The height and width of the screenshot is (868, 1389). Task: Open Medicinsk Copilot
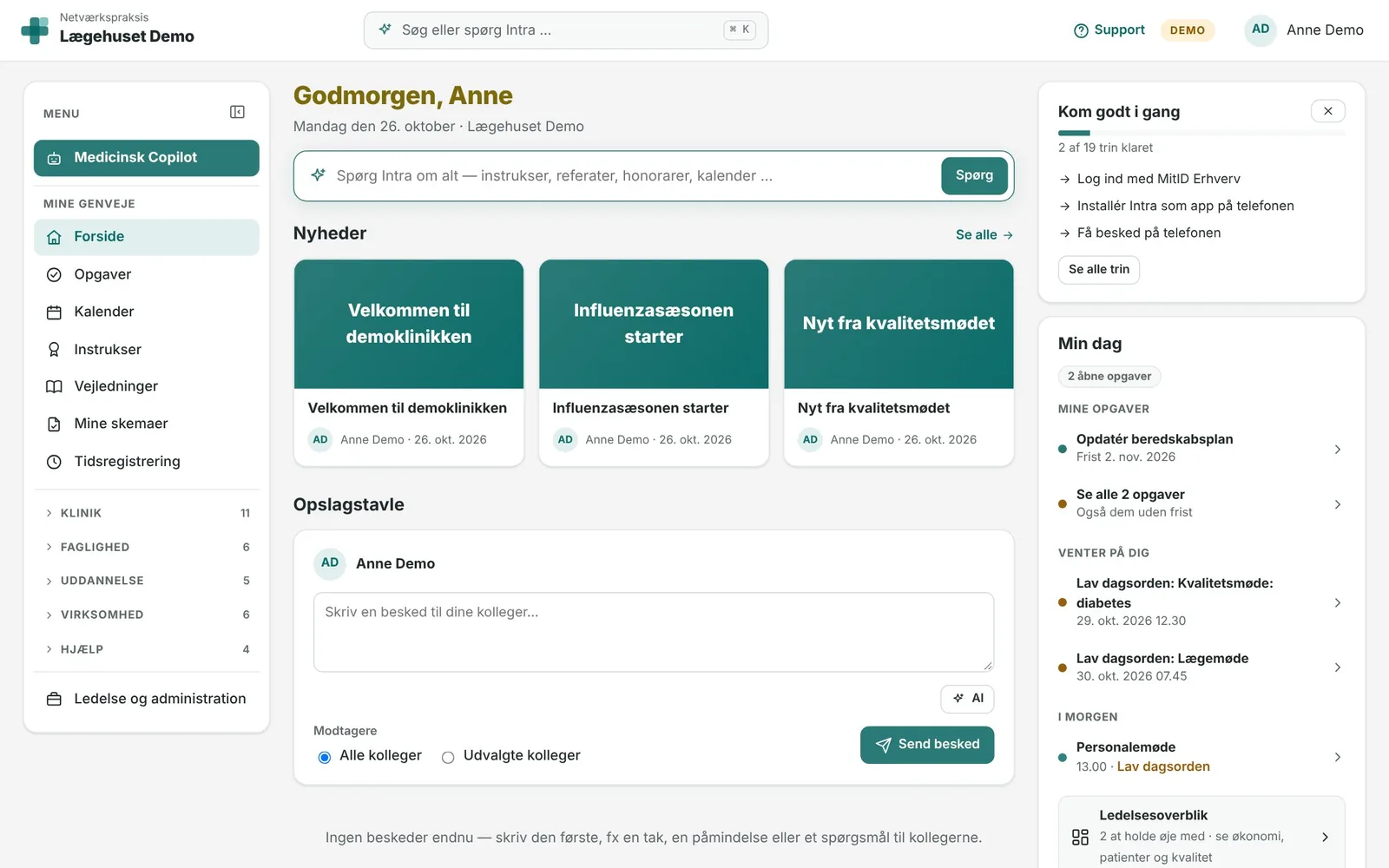coord(147,158)
